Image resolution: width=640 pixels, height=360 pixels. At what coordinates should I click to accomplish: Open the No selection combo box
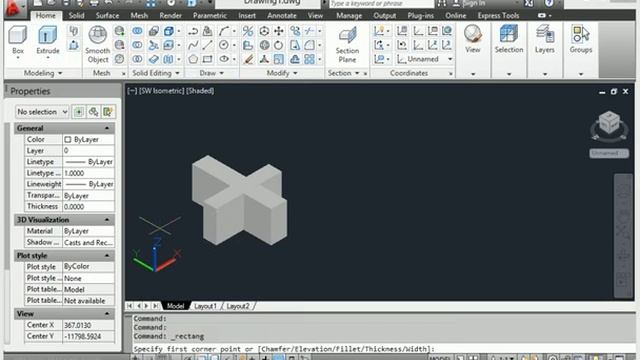[42, 111]
